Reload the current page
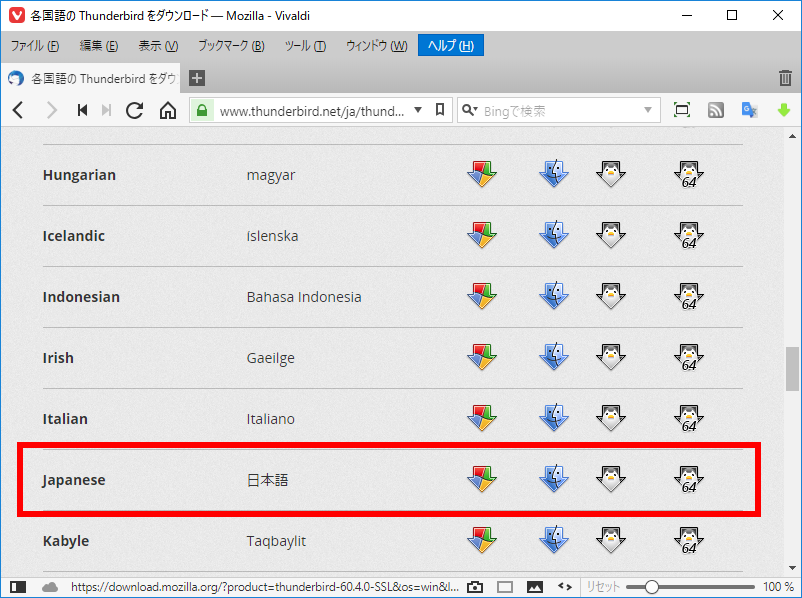Image resolution: width=802 pixels, height=598 pixels. click(135, 110)
